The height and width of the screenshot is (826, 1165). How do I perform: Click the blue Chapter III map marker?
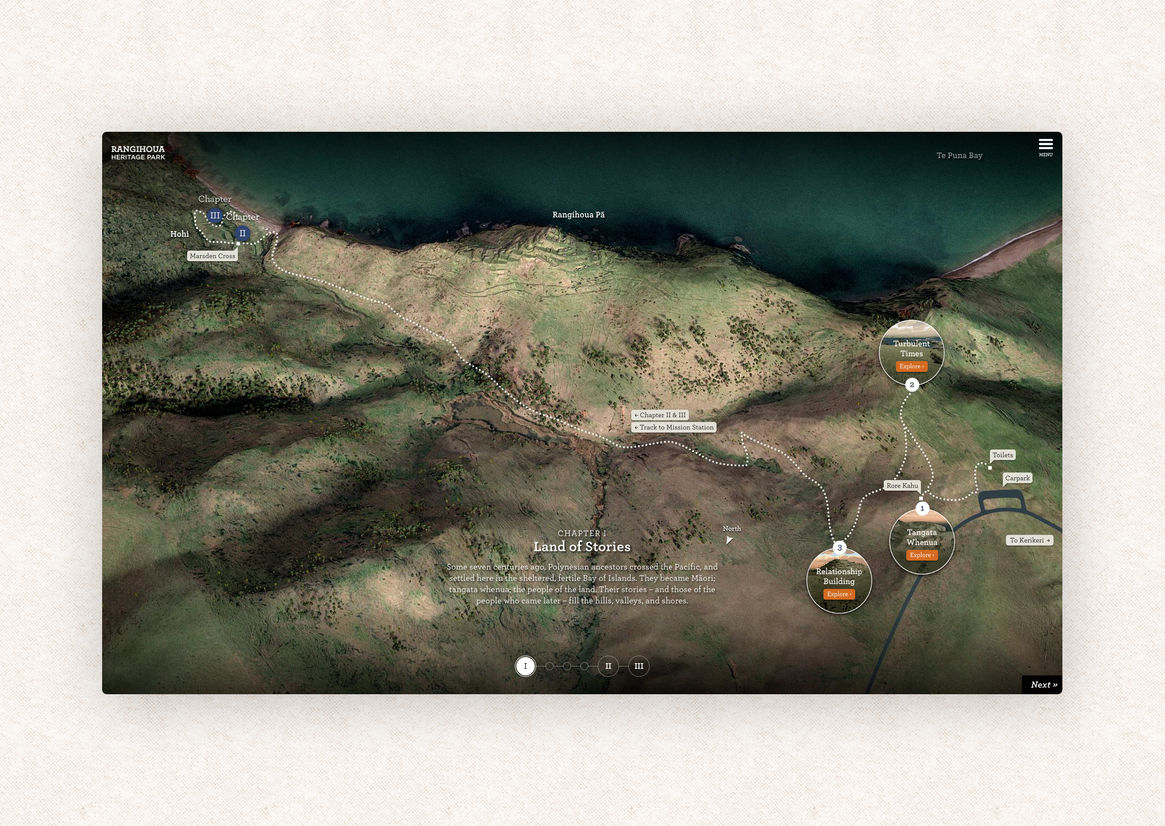215,215
